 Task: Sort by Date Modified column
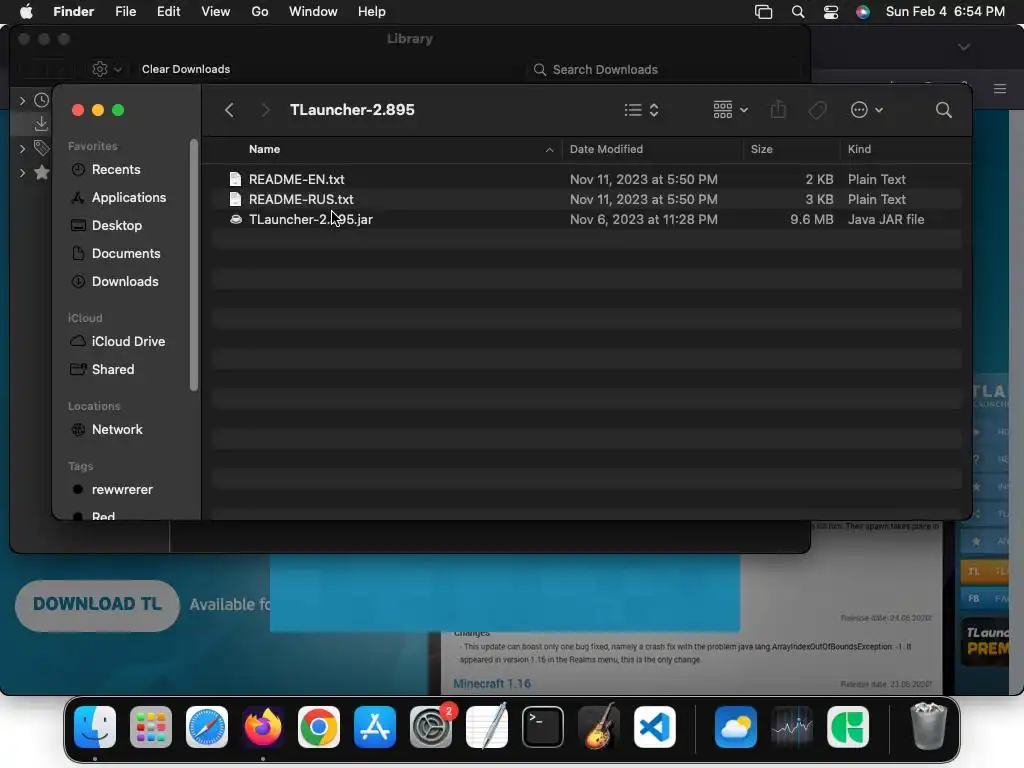pyautogui.click(x=606, y=149)
